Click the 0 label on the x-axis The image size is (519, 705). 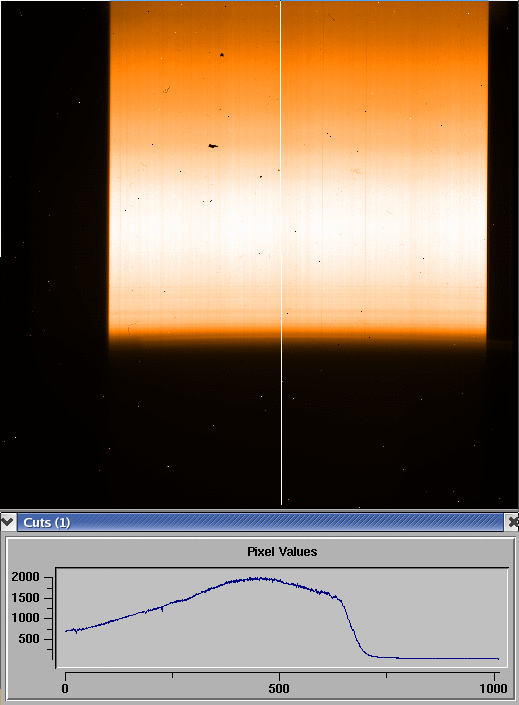tap(65, 688)
